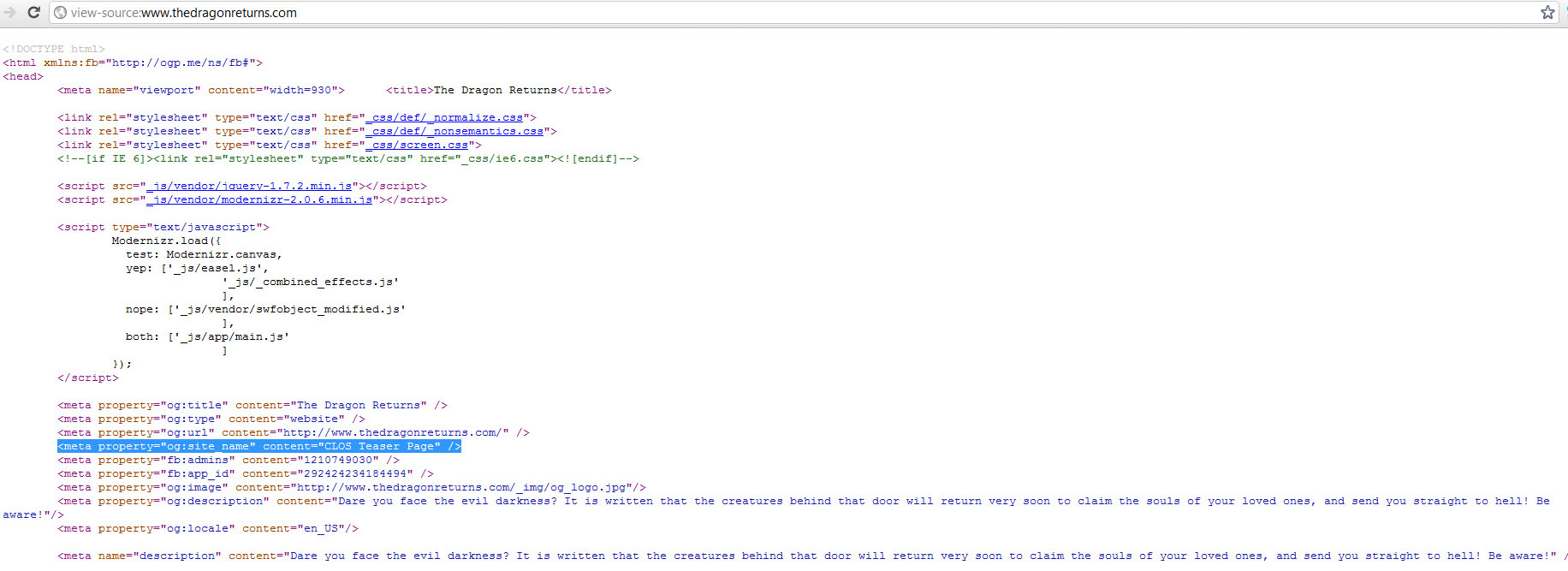Click the og:image meta tag line
This screenshot has height=571, width=1568.
coord(352,487)
